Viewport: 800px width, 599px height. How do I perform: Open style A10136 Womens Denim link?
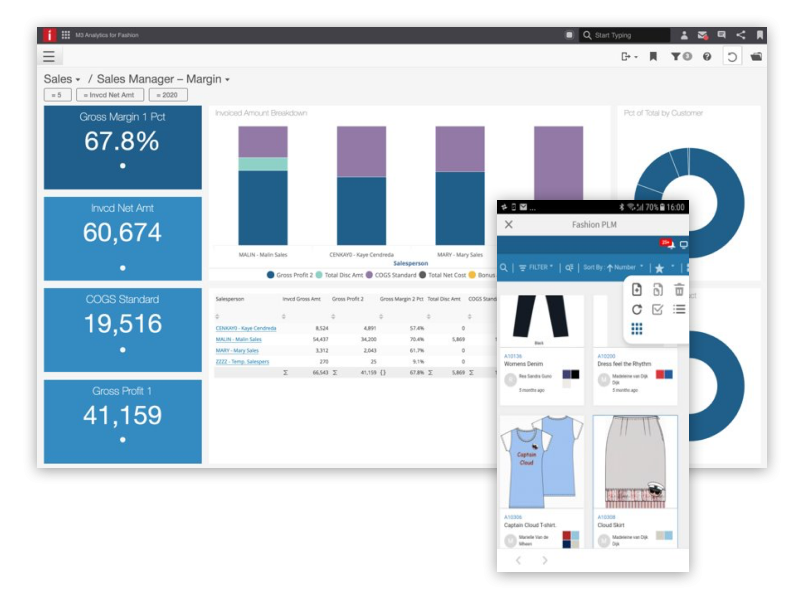click(x=513, y=356)
